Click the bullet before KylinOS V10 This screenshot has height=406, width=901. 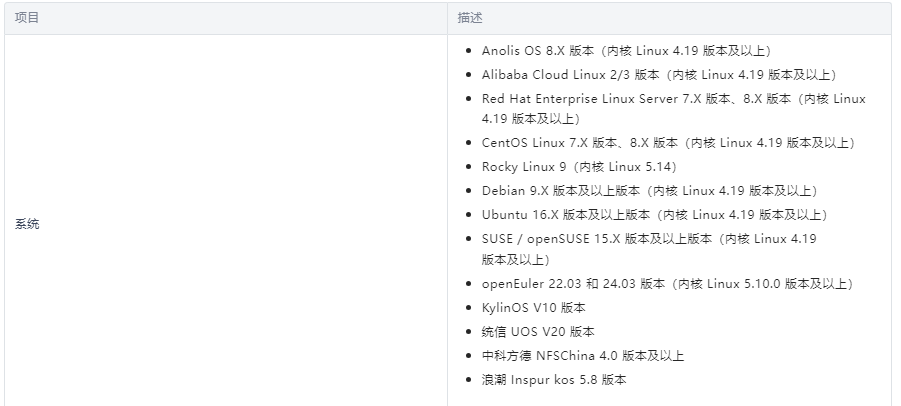470,308
